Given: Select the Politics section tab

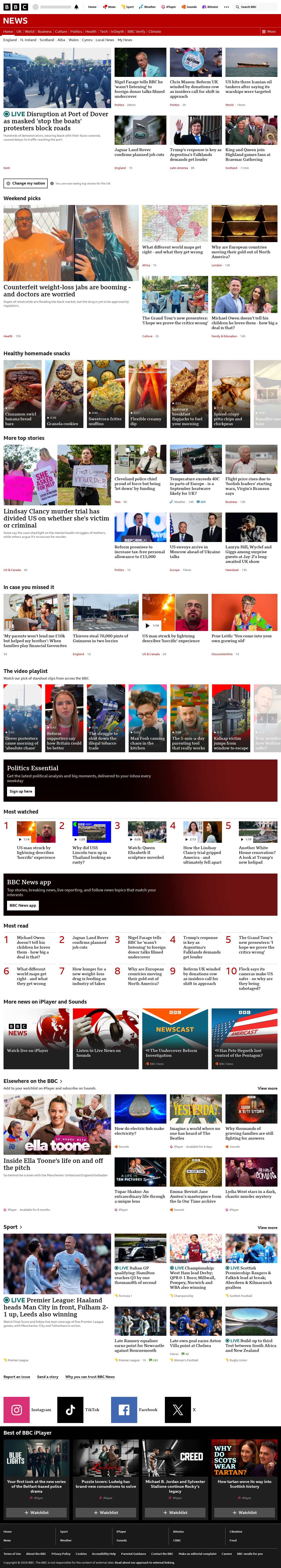Looking at the screenshot, I should coord(76,32).
